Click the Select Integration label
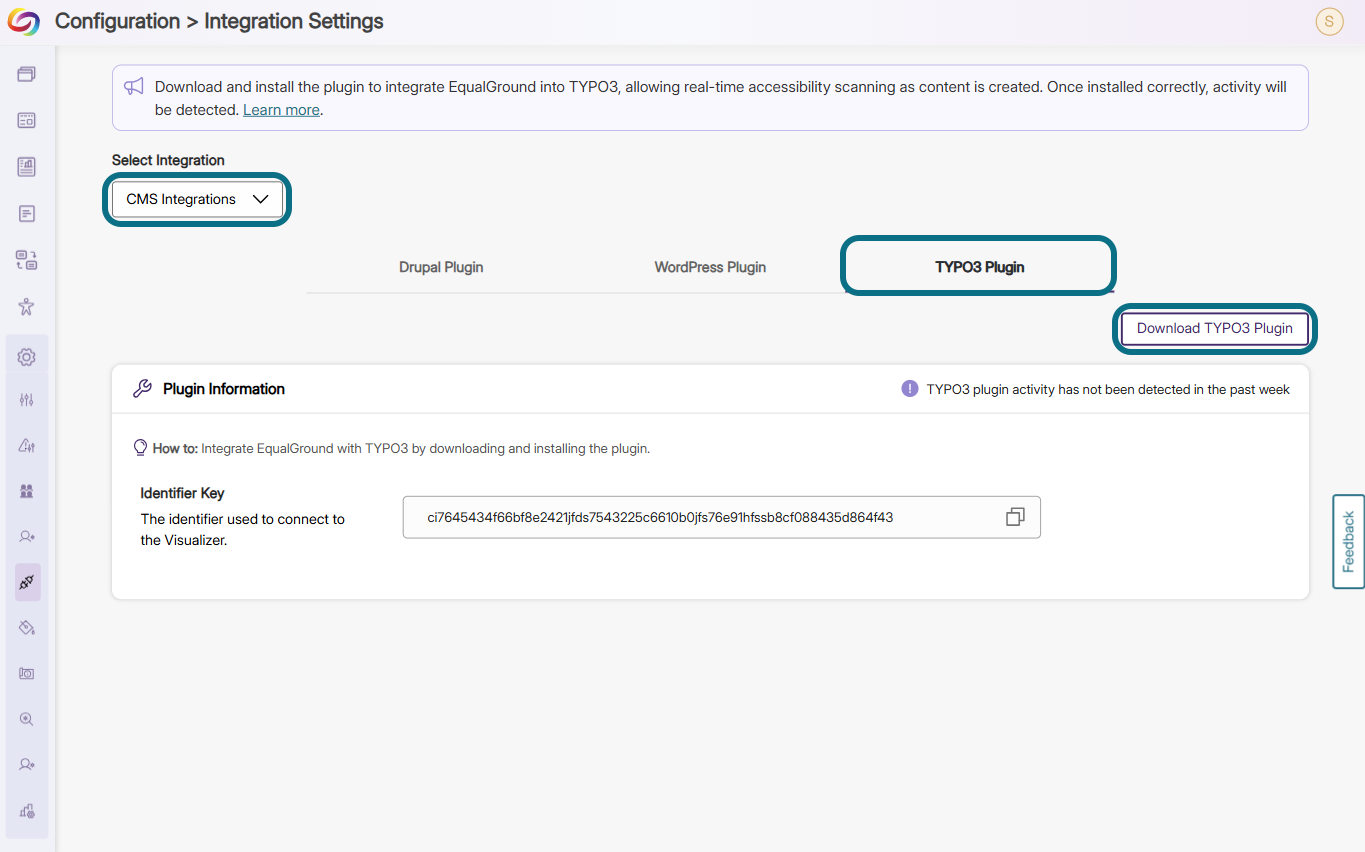Screen dimensions: 1365x852 [168, 160]
